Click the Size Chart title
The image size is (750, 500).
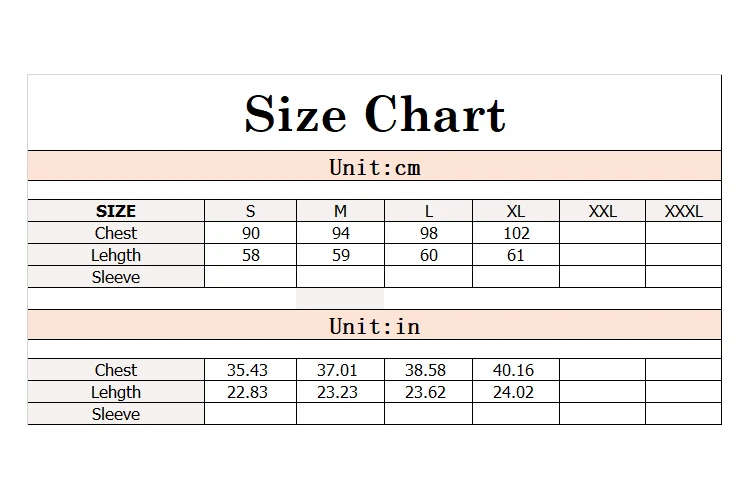375,114
